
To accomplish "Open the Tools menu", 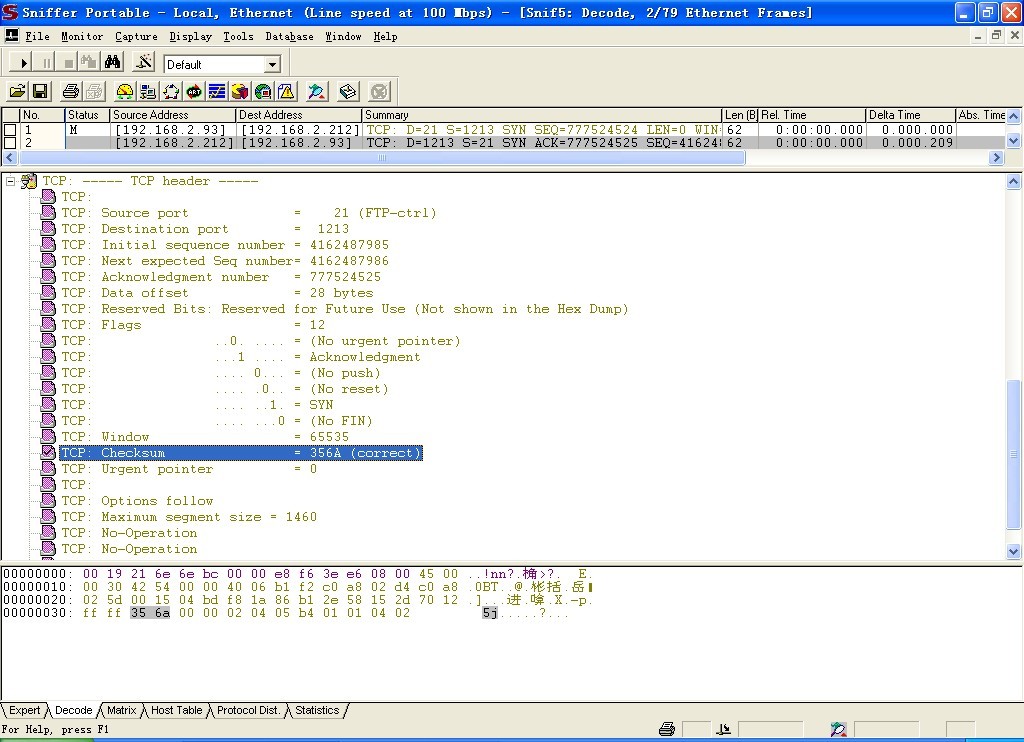I will [x=238, y=37].
